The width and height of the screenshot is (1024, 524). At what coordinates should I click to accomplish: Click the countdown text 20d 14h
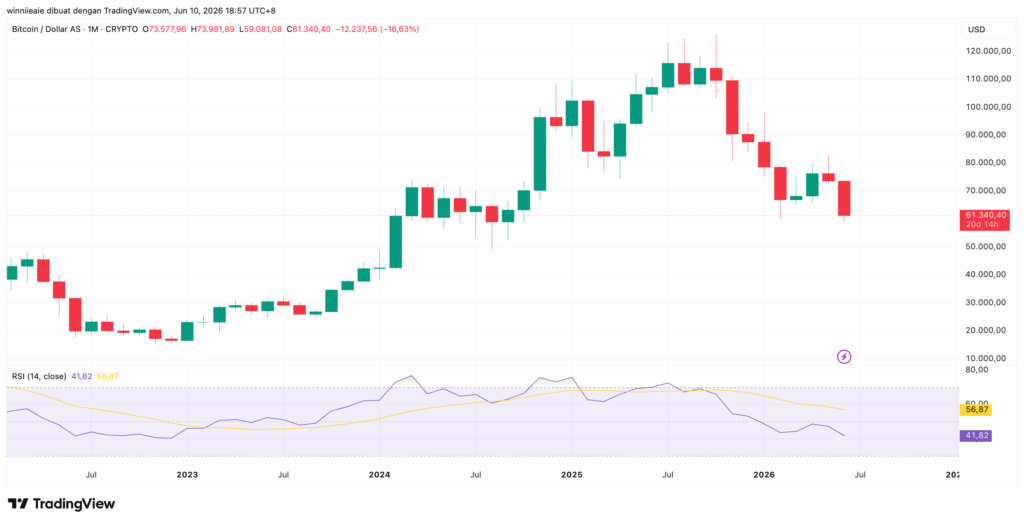click(x=984, y=225)
